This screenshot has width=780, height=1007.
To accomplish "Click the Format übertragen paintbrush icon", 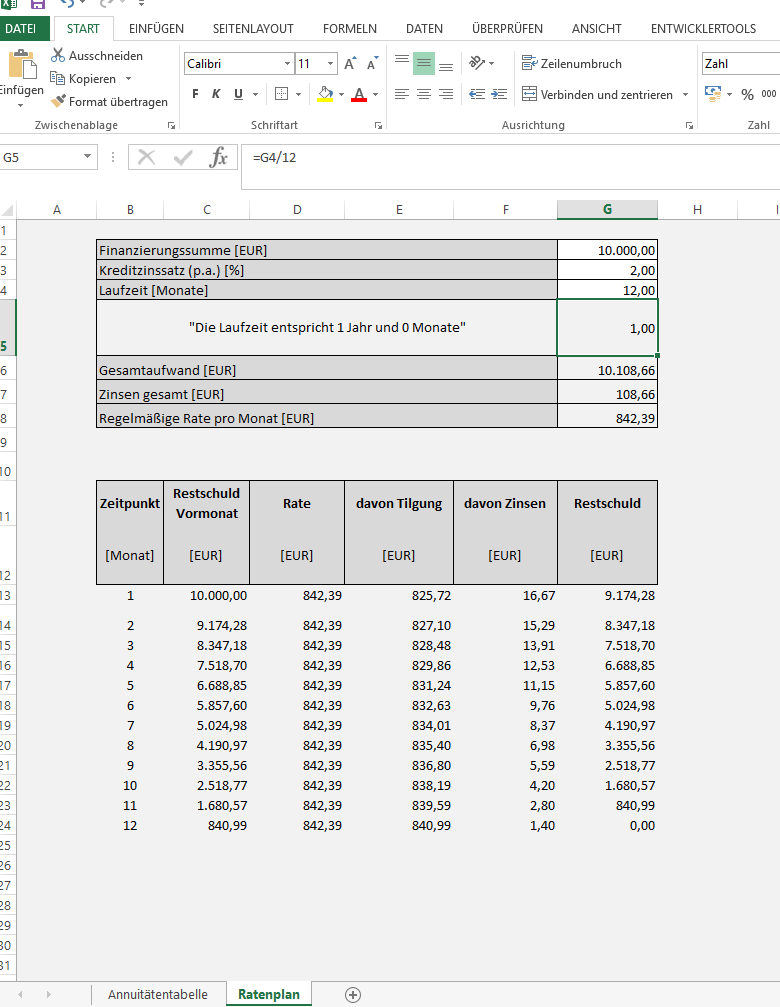I will pos(58,101).
